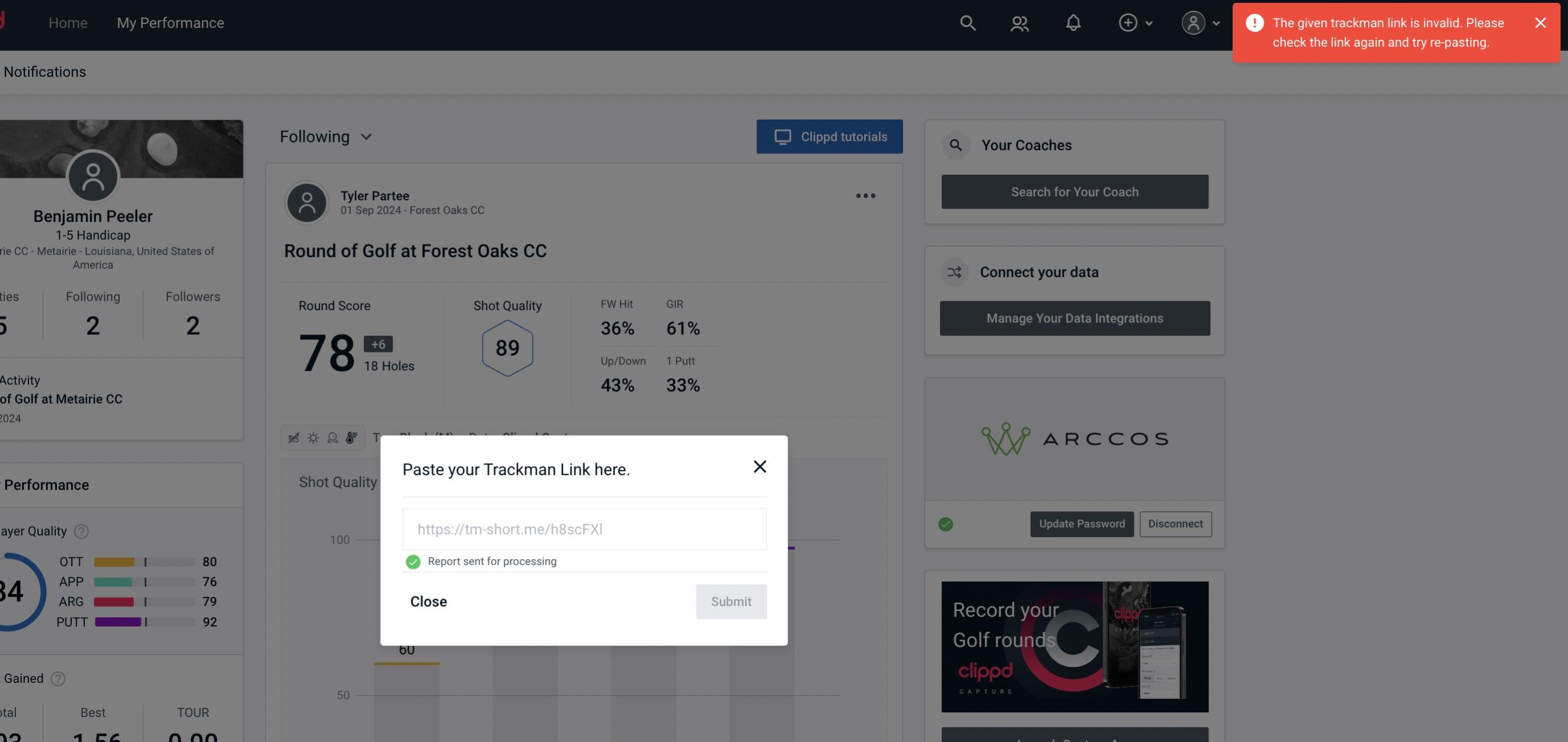Expand the Following feed dropdown
1568x742 pixels.
326,136
